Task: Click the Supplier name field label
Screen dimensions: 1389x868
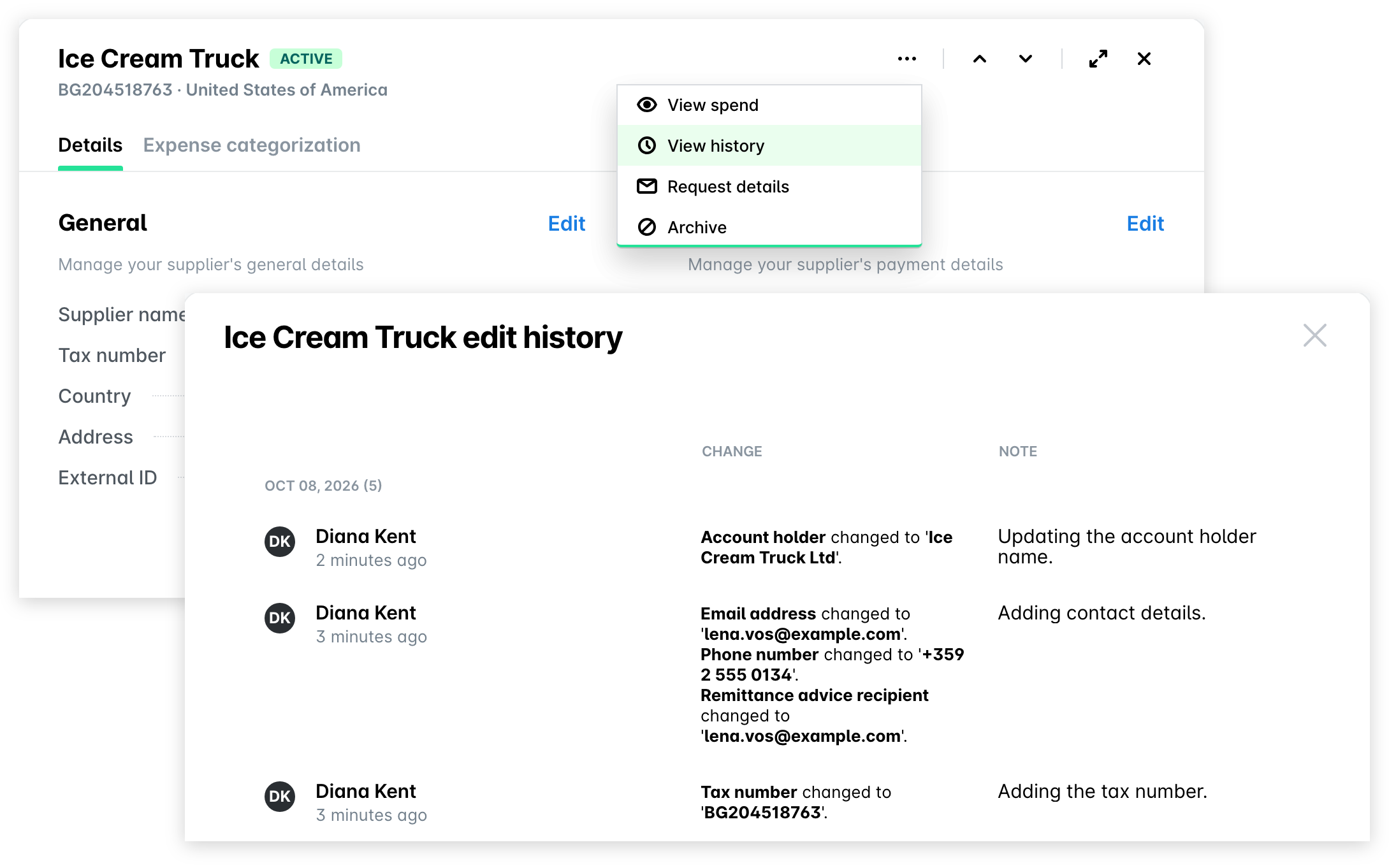Action: click(x=122, y=315)
